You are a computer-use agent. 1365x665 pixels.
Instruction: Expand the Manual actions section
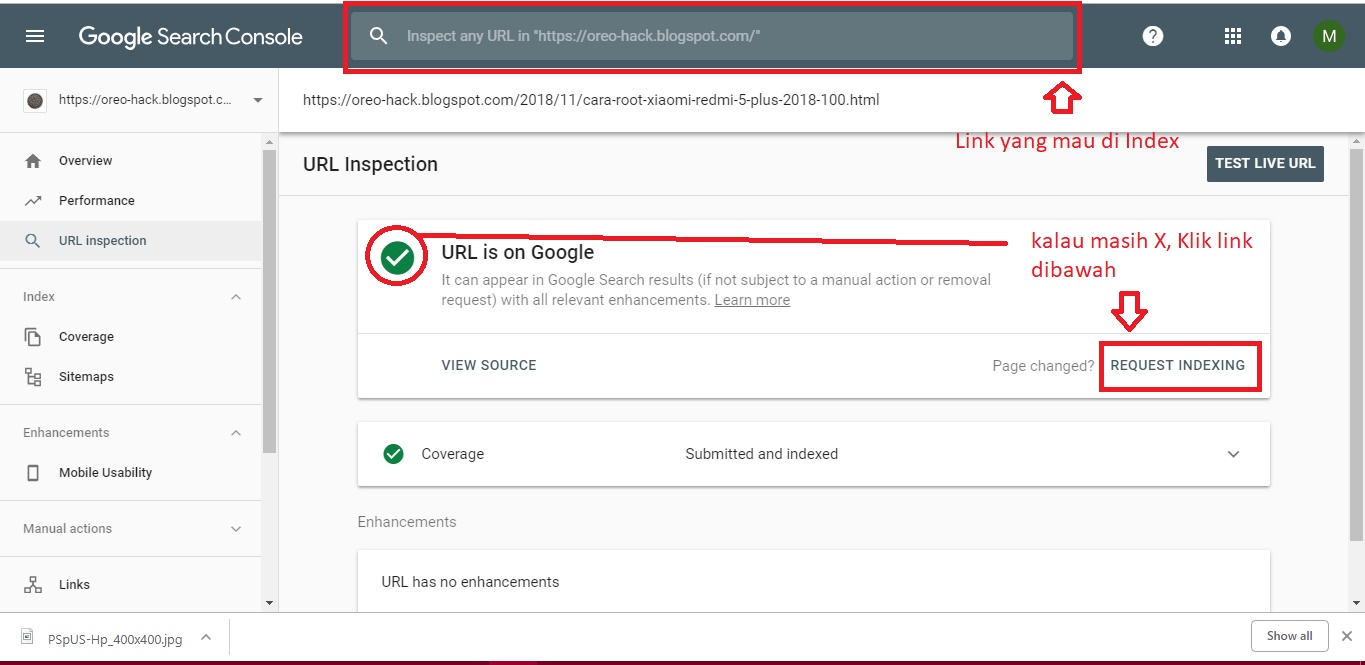236,529
